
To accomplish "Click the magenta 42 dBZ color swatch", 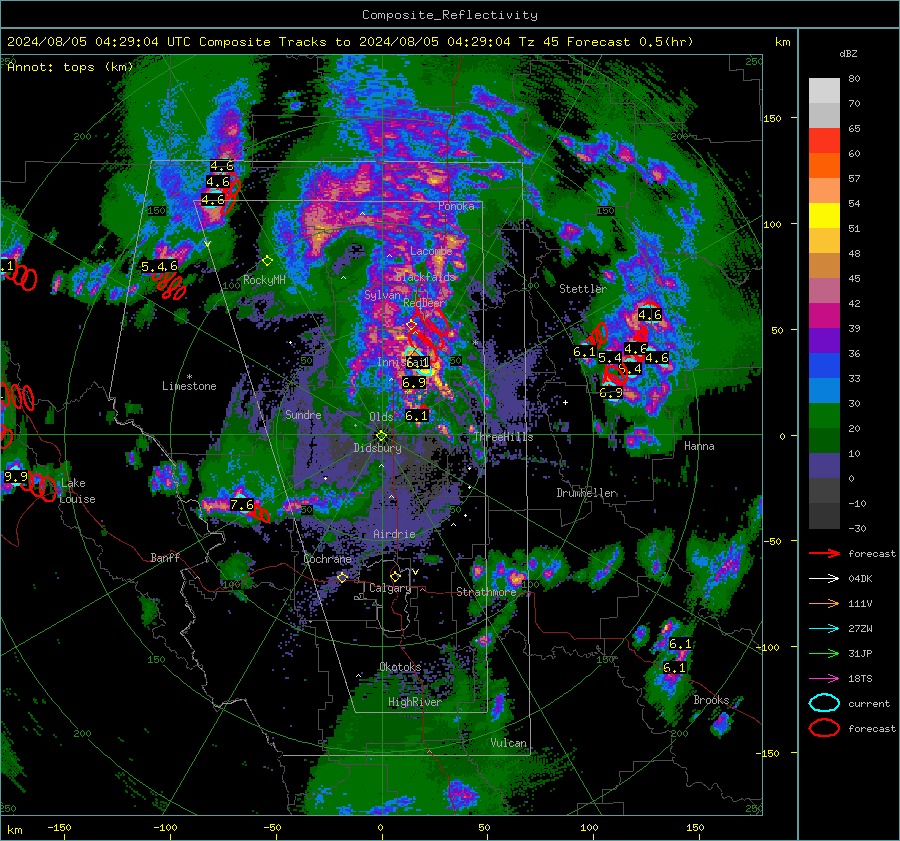I will point(824,315).
